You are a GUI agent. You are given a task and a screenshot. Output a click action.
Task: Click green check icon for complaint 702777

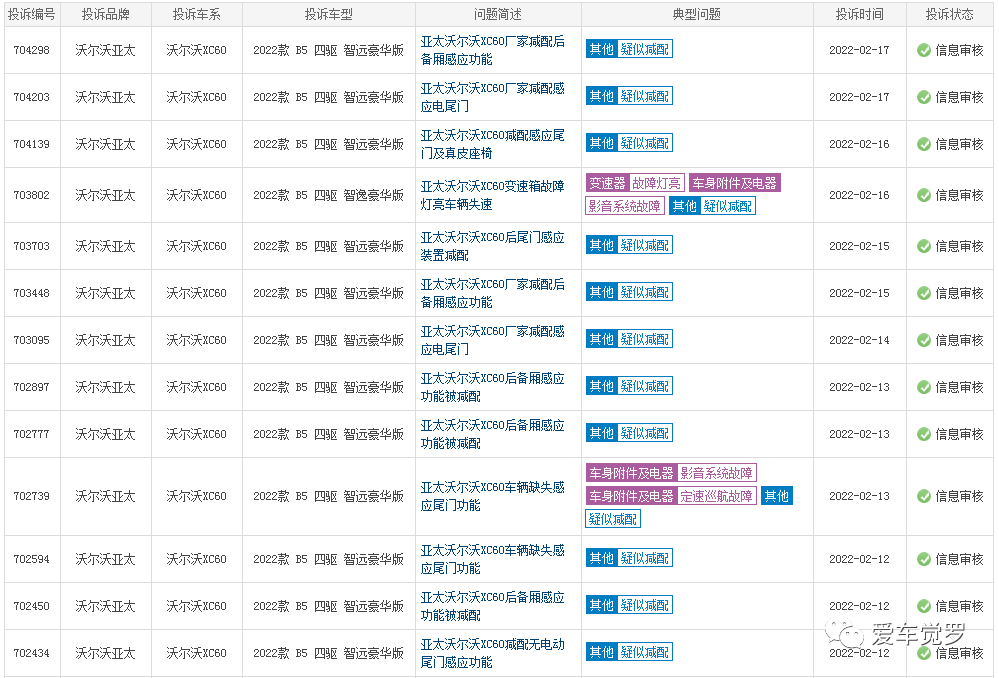pyautogui.click(x=924, y=435)
